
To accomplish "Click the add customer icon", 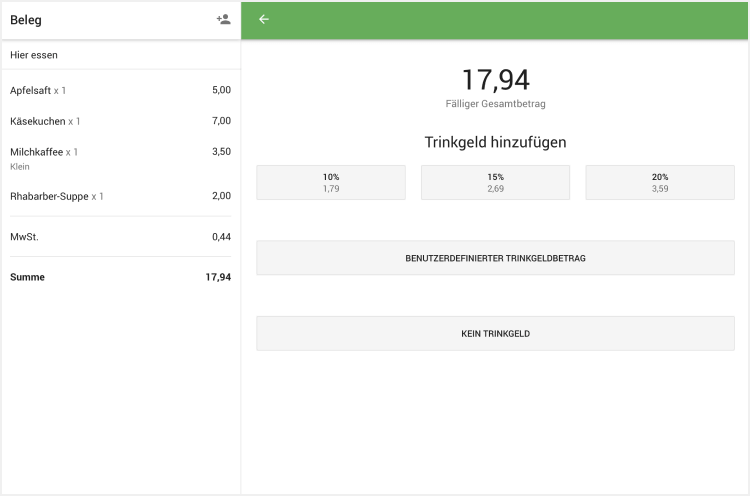I will 223,19.
